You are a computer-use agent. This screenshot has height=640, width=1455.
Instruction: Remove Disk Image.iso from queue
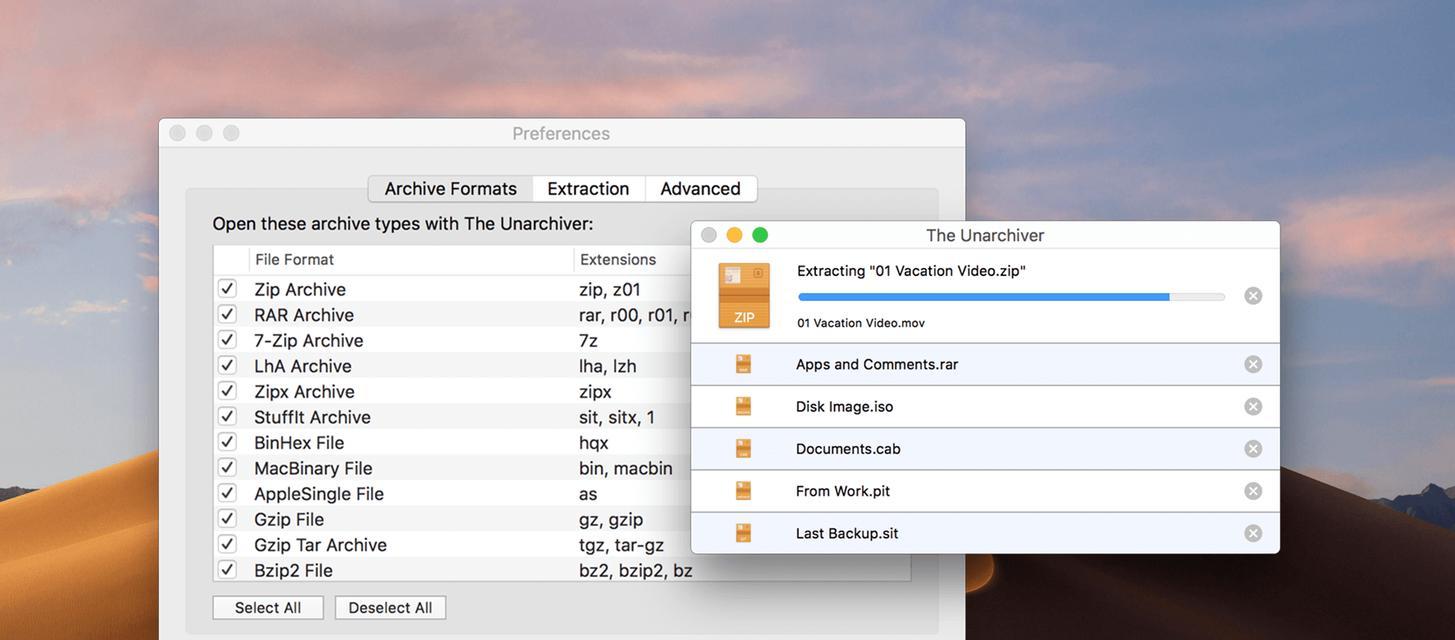pyautogui.click(x=1253, y=406)
